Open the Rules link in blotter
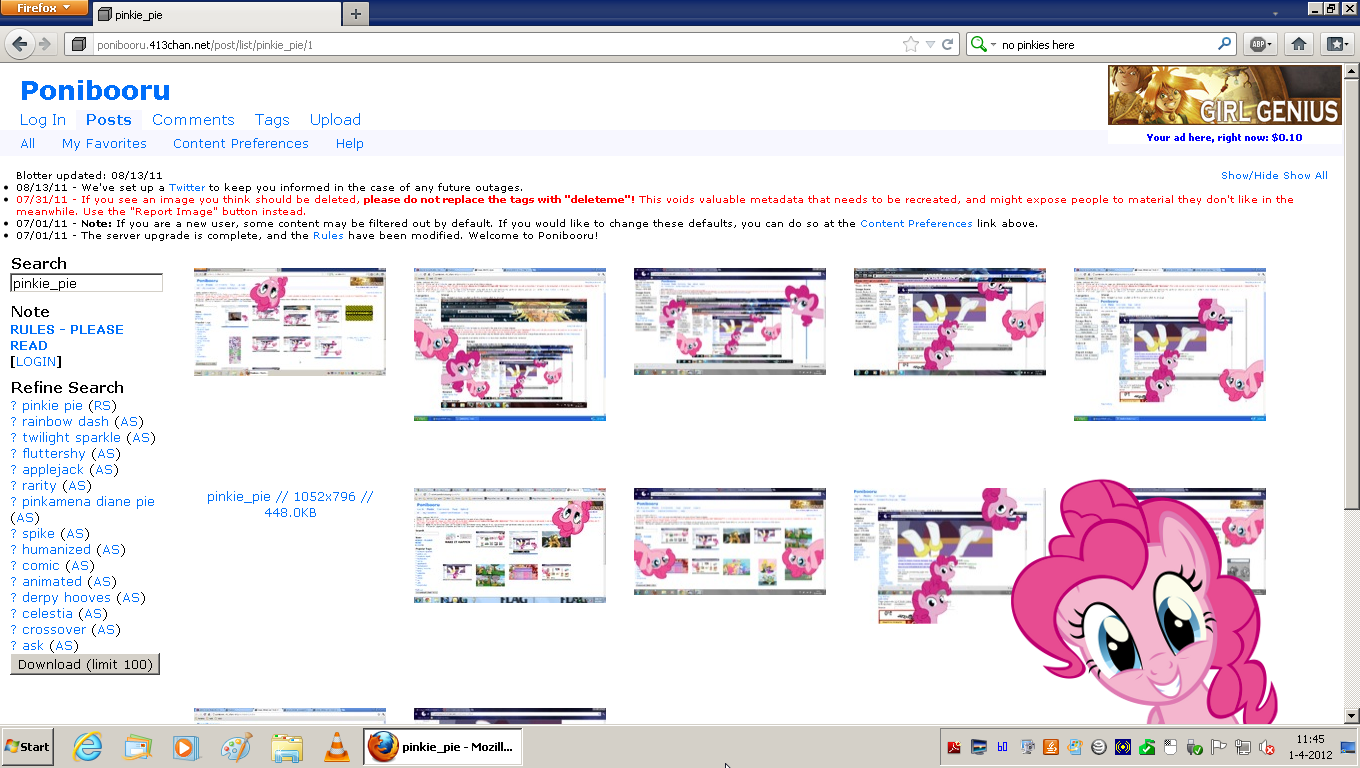This screenshot has width=1360, height=768. tap(328, 236)
